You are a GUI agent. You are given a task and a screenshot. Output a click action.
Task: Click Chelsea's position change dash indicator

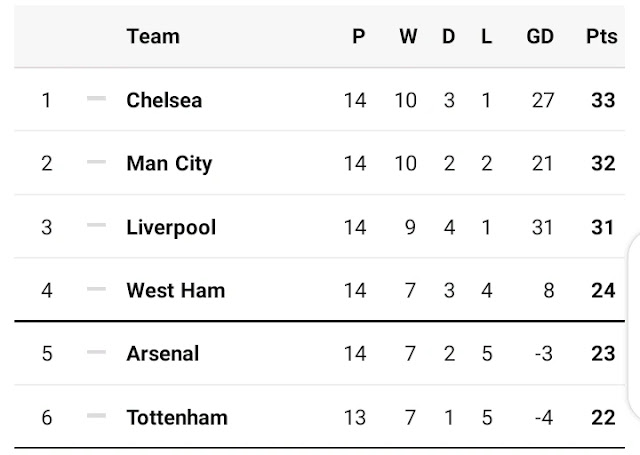[96, 99]
